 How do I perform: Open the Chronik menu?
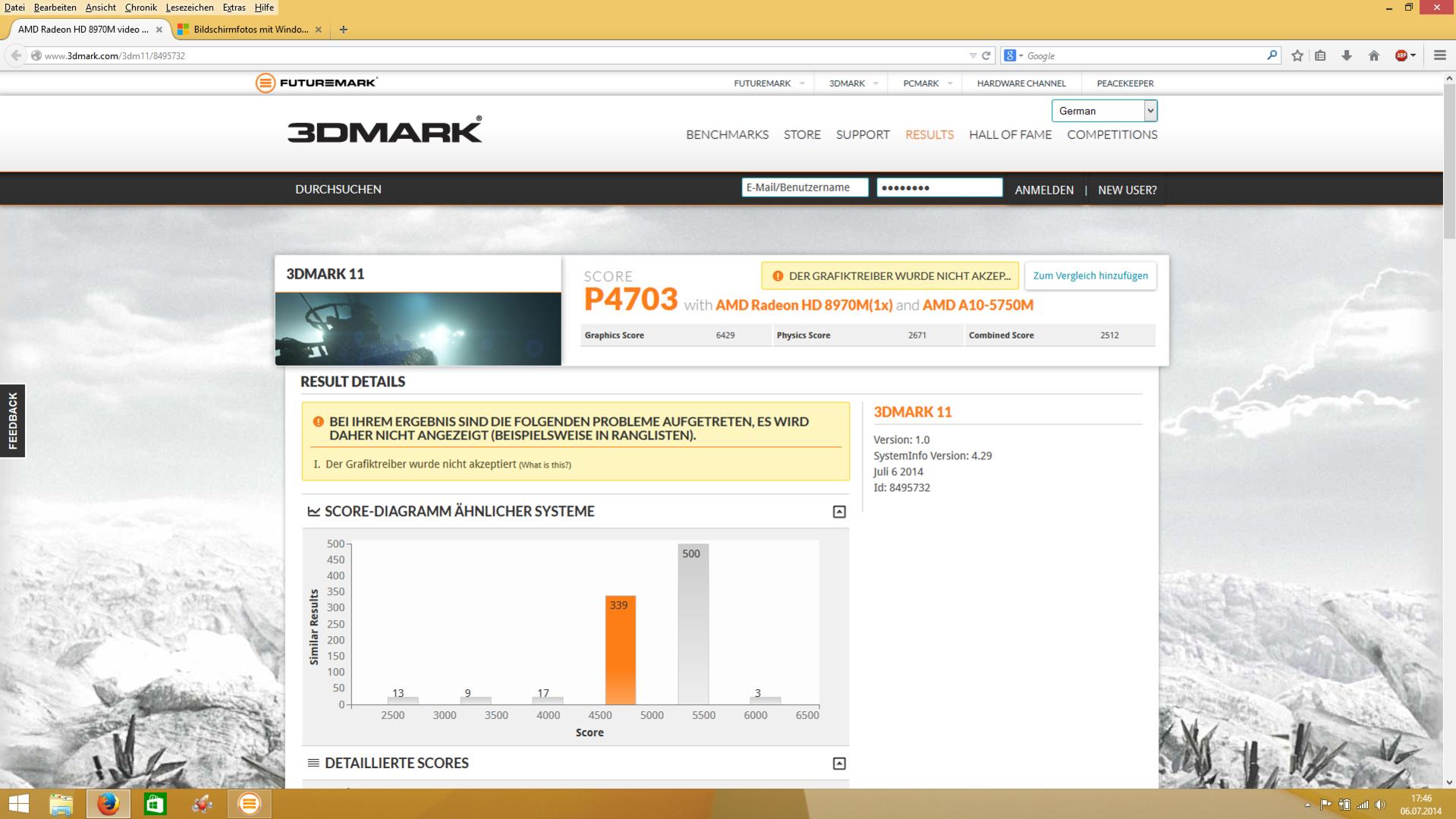click(x=140, y=7)
